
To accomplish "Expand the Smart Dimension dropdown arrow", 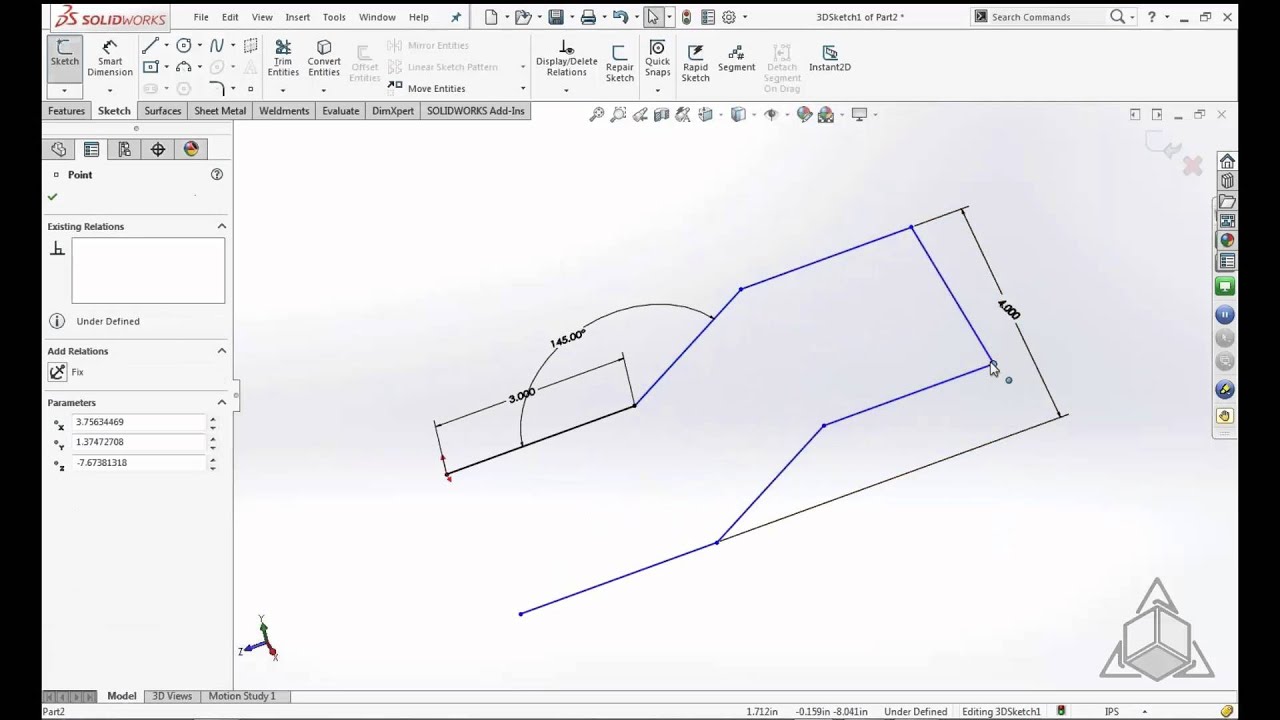I will (110, 90).
